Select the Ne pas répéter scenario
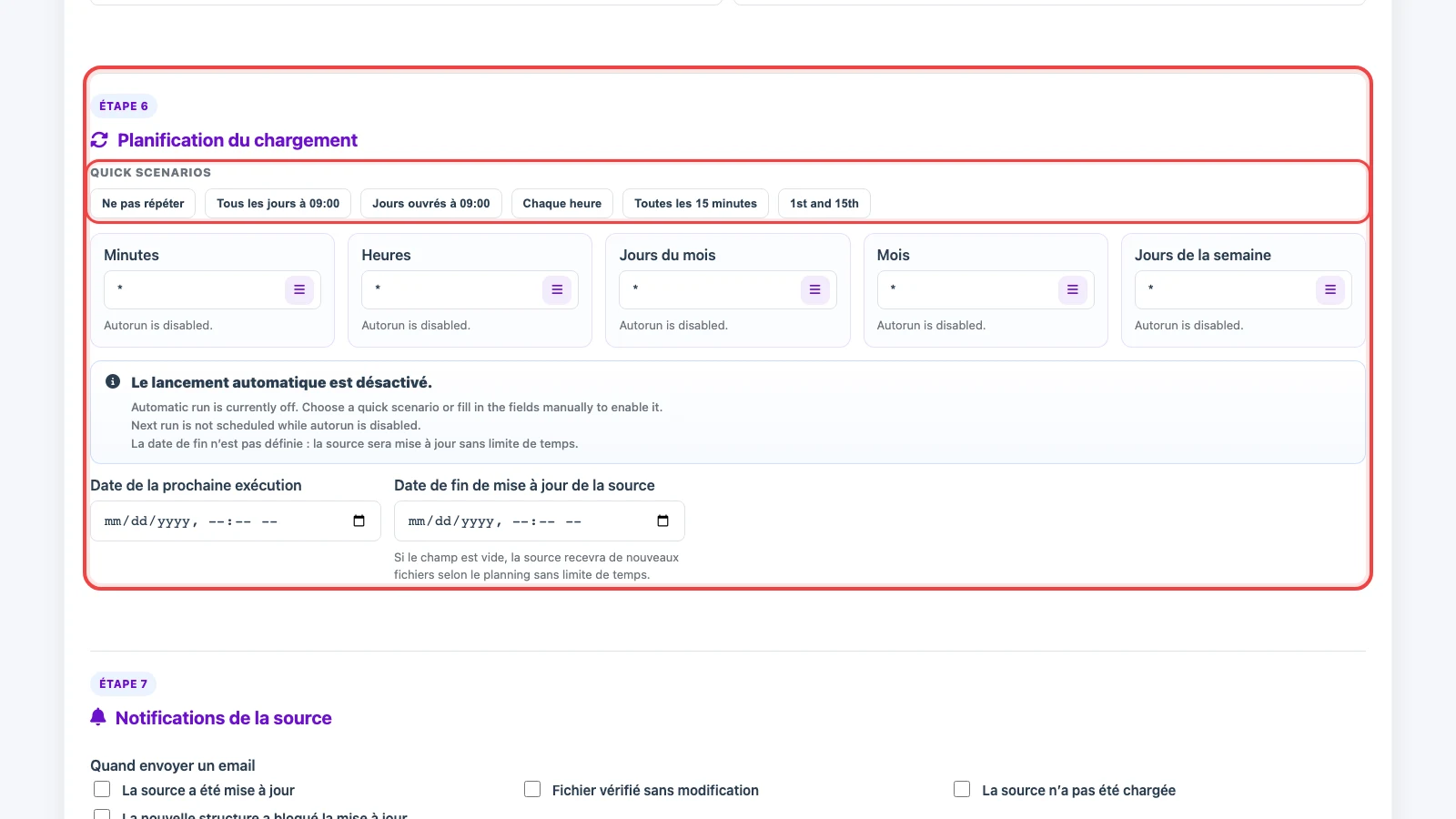 (143, 204)
